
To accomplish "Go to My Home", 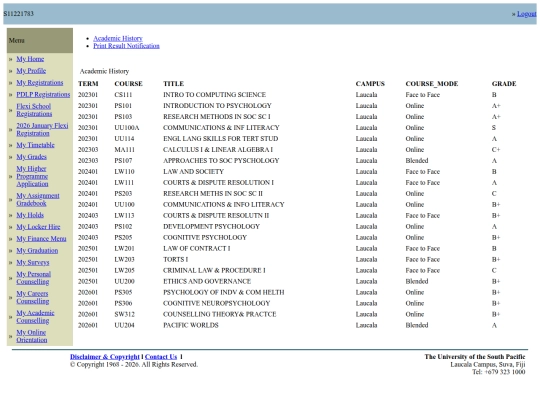I will [30, 59].
